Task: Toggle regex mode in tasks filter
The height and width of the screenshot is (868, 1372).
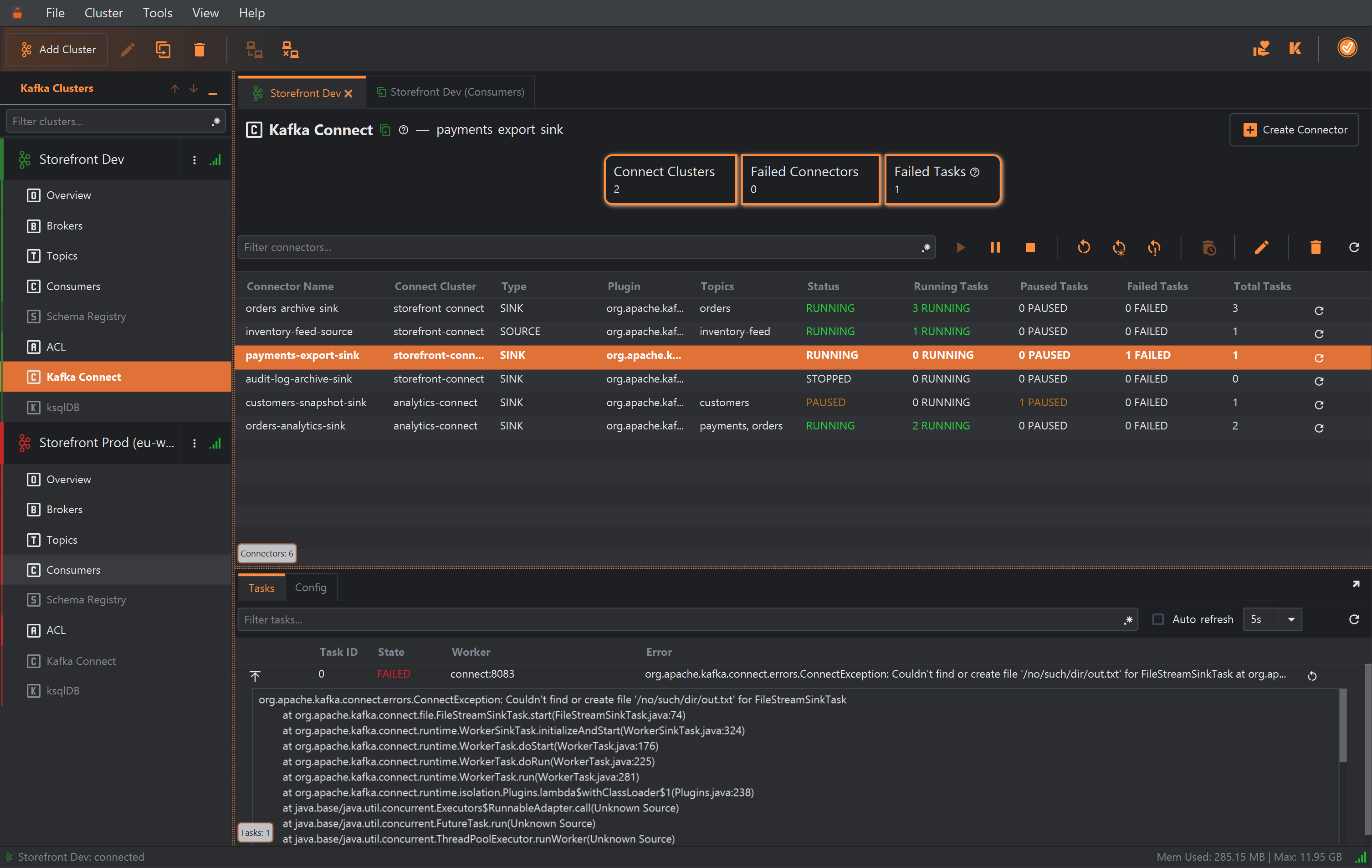Action: pos(1128,620)
